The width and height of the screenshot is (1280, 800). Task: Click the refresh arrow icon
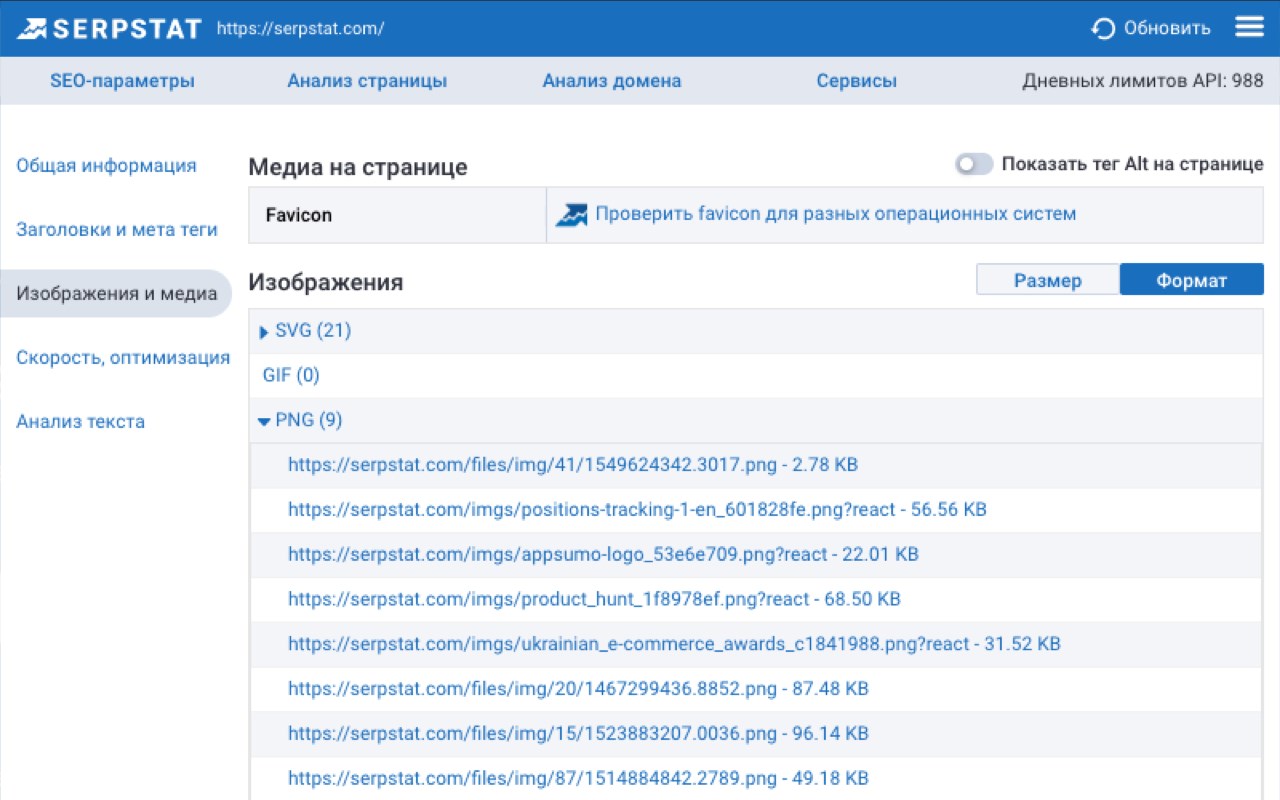click(1103, 28)
